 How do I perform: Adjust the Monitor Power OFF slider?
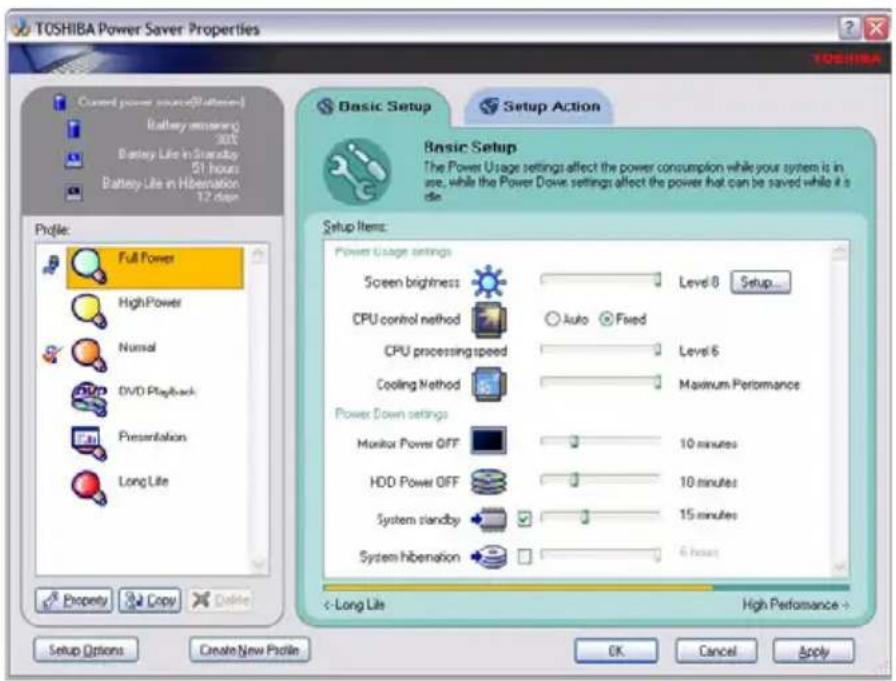[x=601, y=441]
